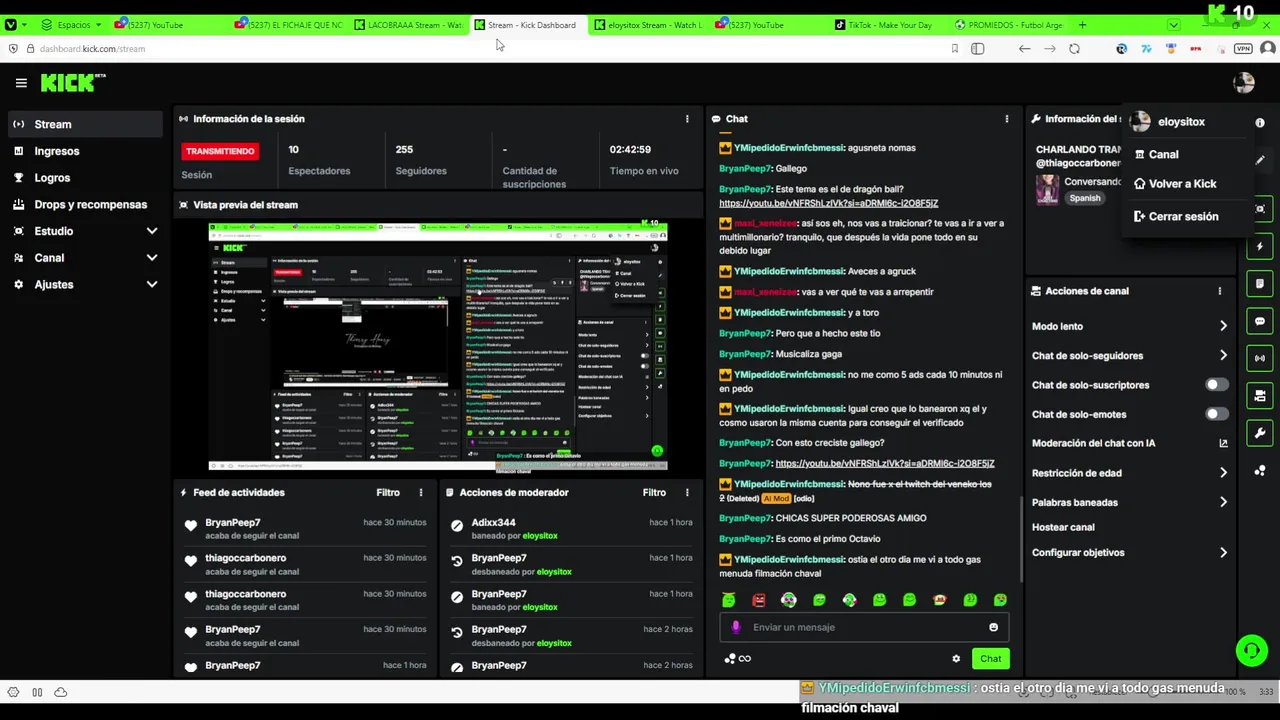The width and height of the screenshot is (1280, 720).
Task: Click the points infinity icon below the message box
Action: point(738,659)
